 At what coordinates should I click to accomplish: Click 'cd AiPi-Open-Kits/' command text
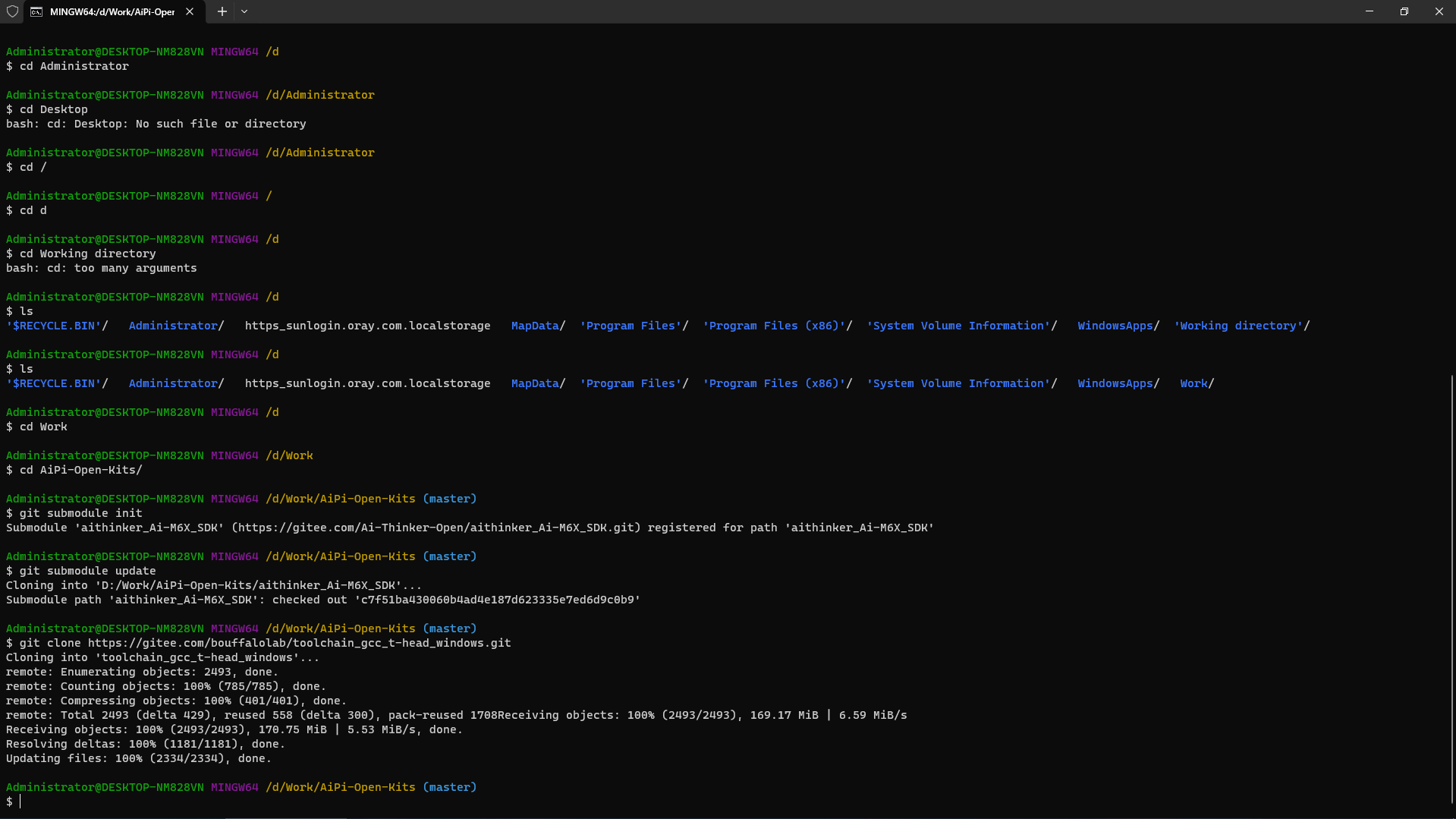click(x=80, y=470)
